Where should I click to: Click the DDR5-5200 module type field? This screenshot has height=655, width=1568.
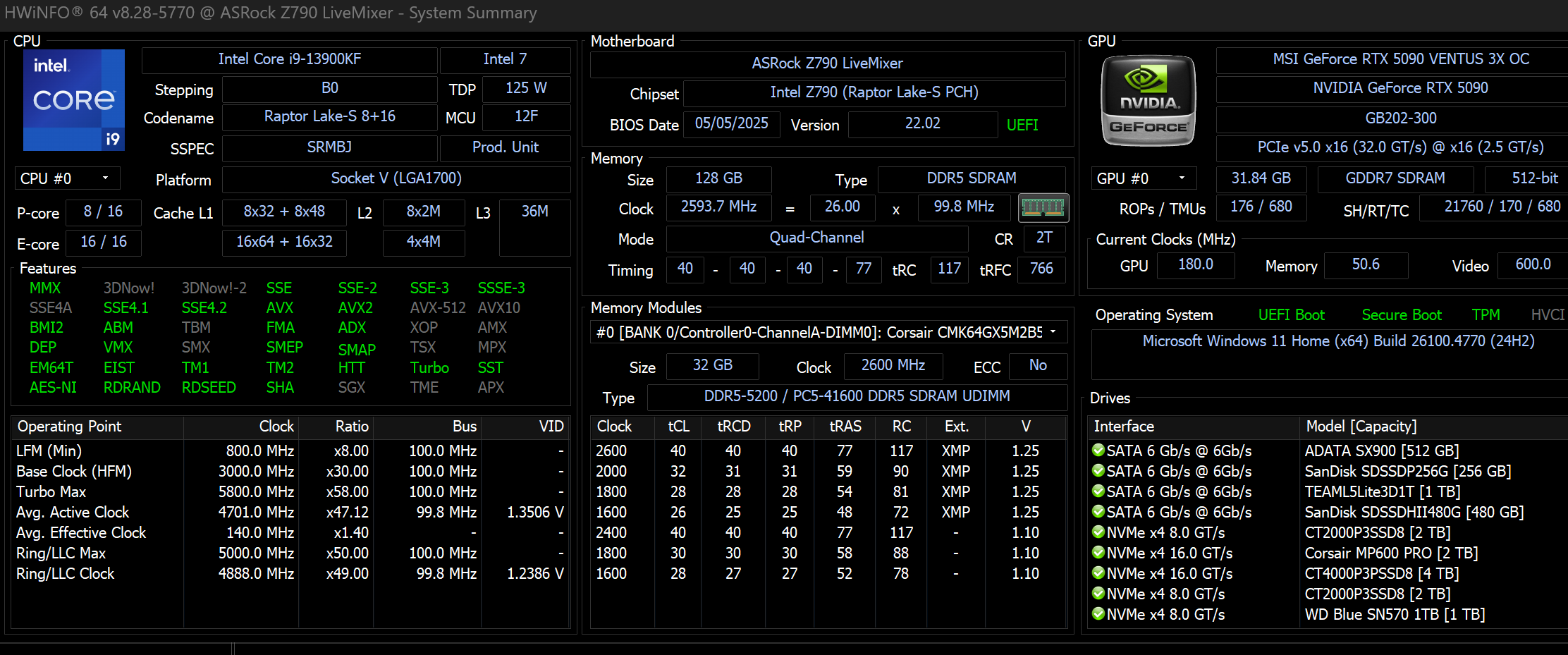coord(857,397)
